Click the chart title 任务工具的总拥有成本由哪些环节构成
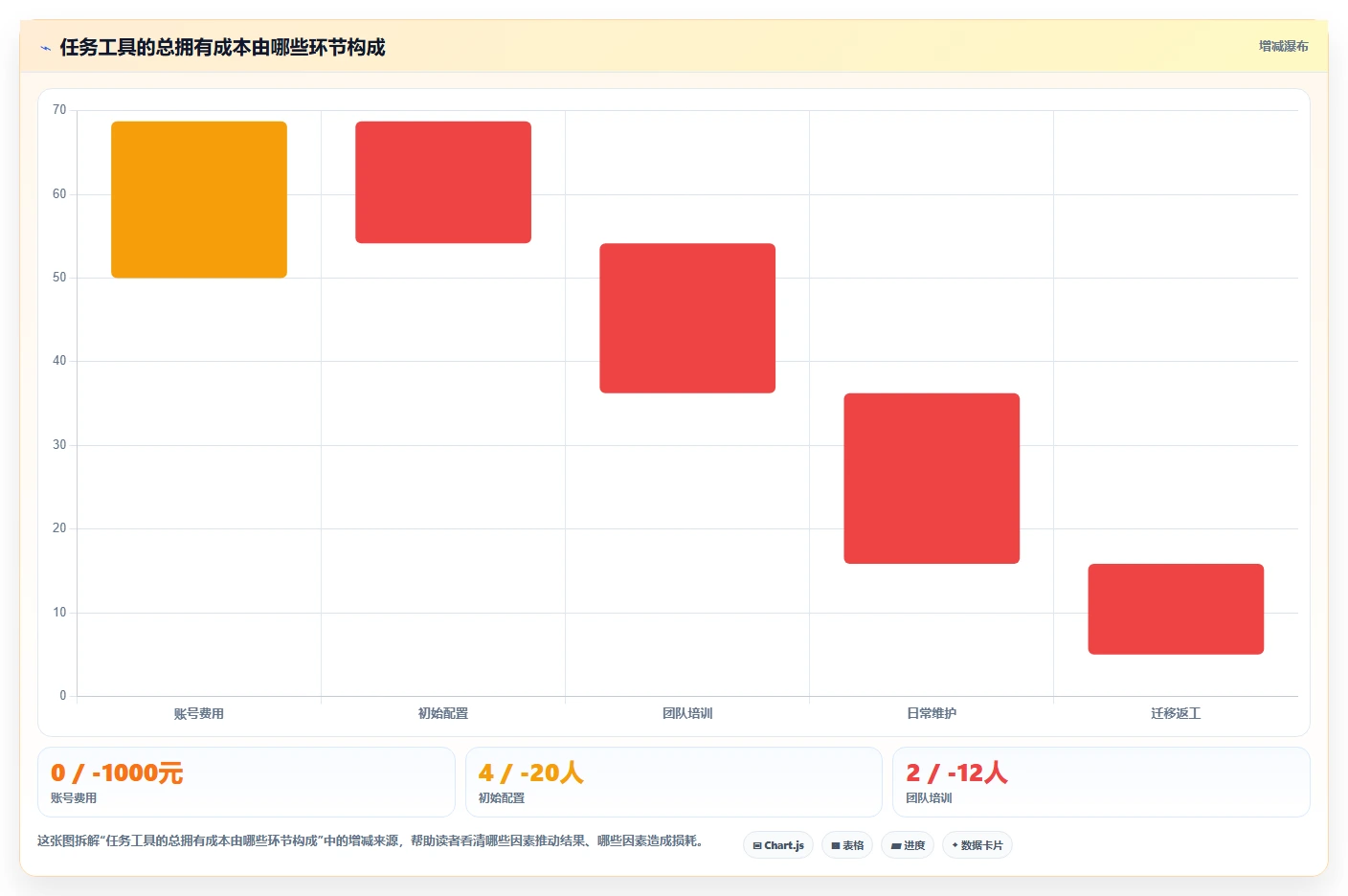This screenshot has height=896, width=1348. pyautogui.click(x=222, y=47)
